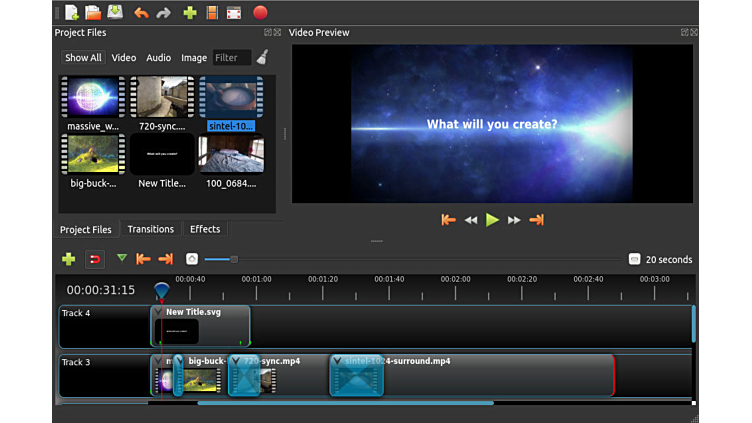Toggle timeline snapping with the magnet button
This screenshot has height=423, width=752.
95,259
